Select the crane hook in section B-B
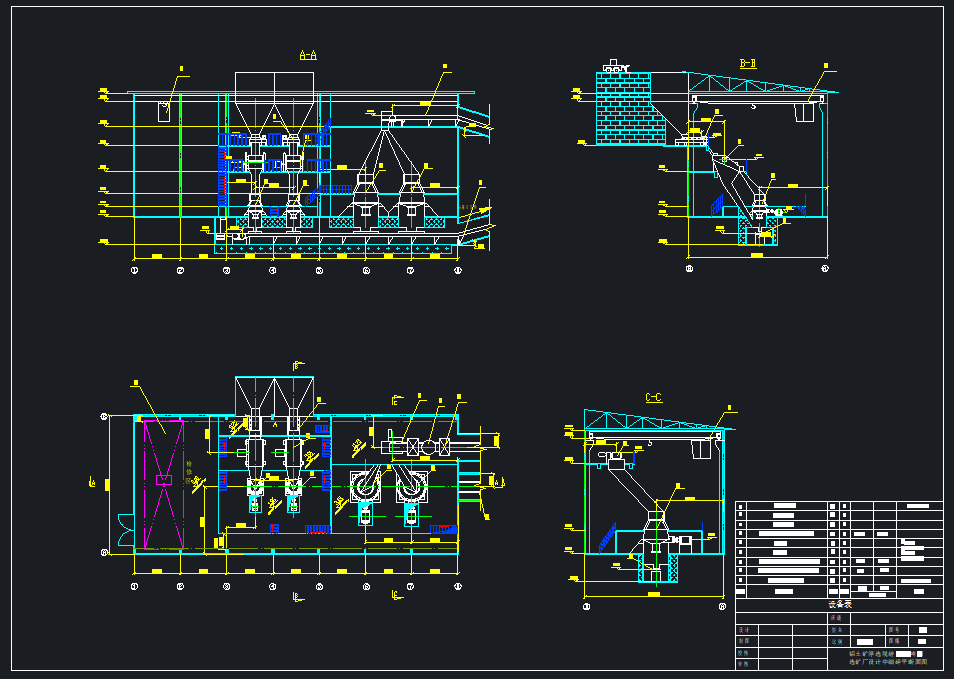Image resolution: width=954 pixels, height=679 pixels. pyautogui.click(x=753, y=106)
